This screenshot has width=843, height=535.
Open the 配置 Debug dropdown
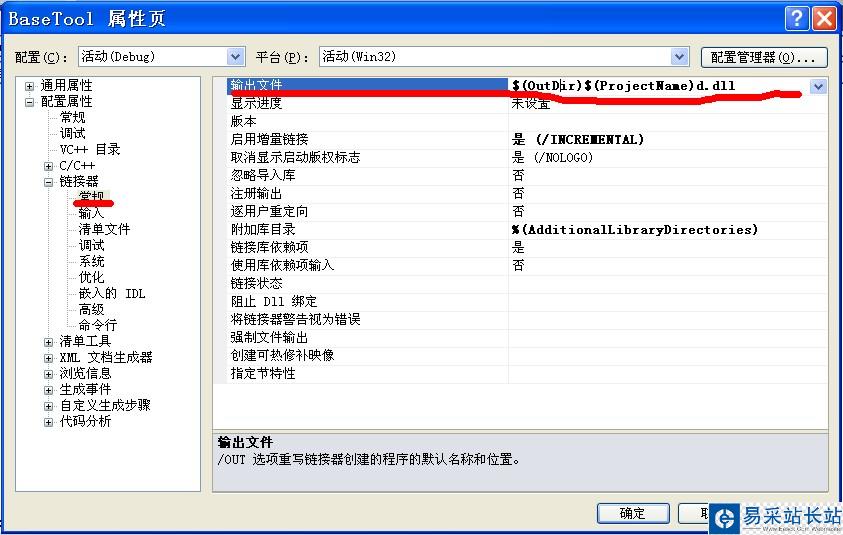point(235,56)
